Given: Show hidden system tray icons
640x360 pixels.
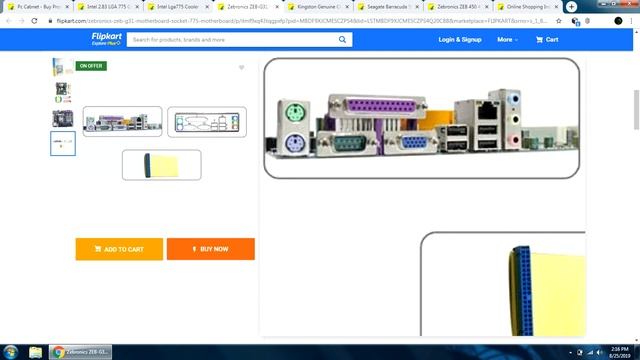Looking at the screenshot, I should [x=570, y=353].
